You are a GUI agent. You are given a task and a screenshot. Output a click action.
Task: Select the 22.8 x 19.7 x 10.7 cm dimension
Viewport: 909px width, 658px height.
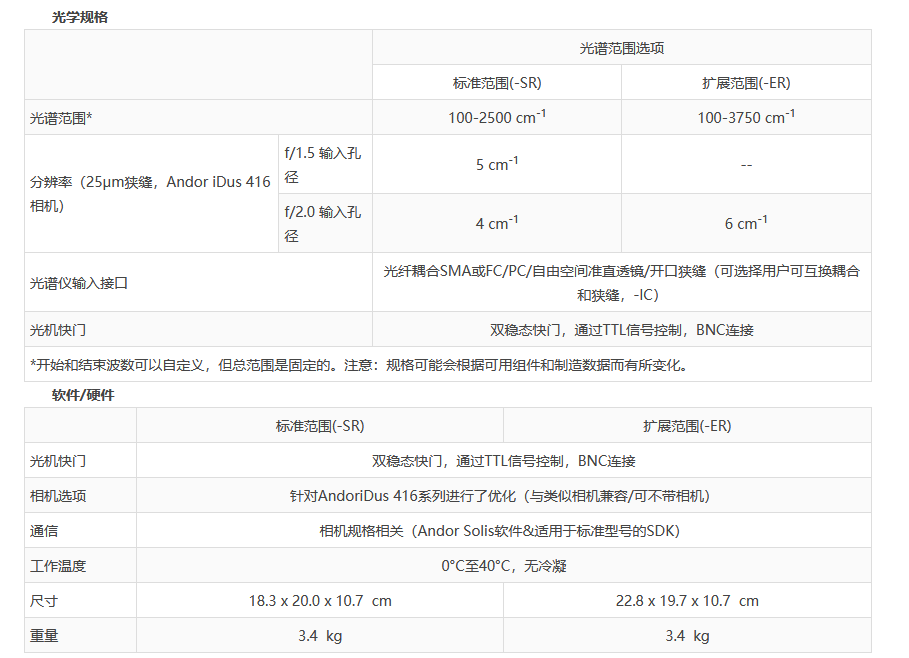687,601
